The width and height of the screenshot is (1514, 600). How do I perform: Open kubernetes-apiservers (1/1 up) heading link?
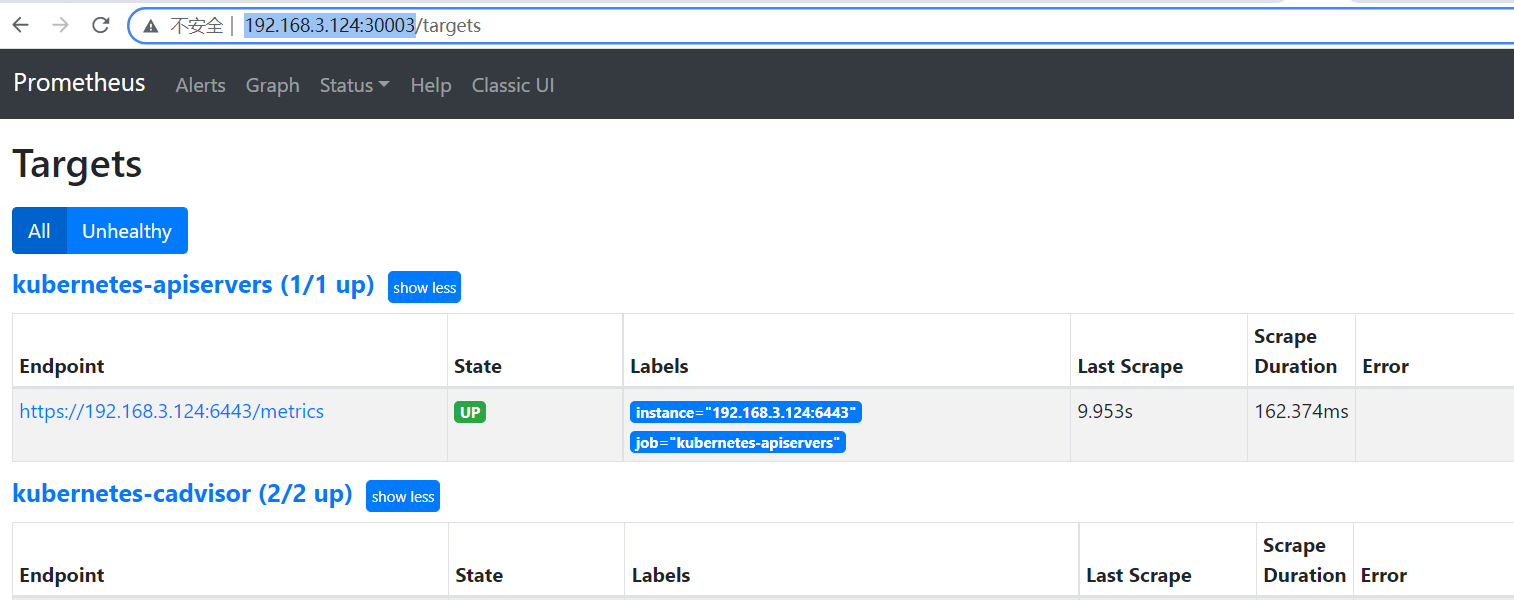(193, 285)
